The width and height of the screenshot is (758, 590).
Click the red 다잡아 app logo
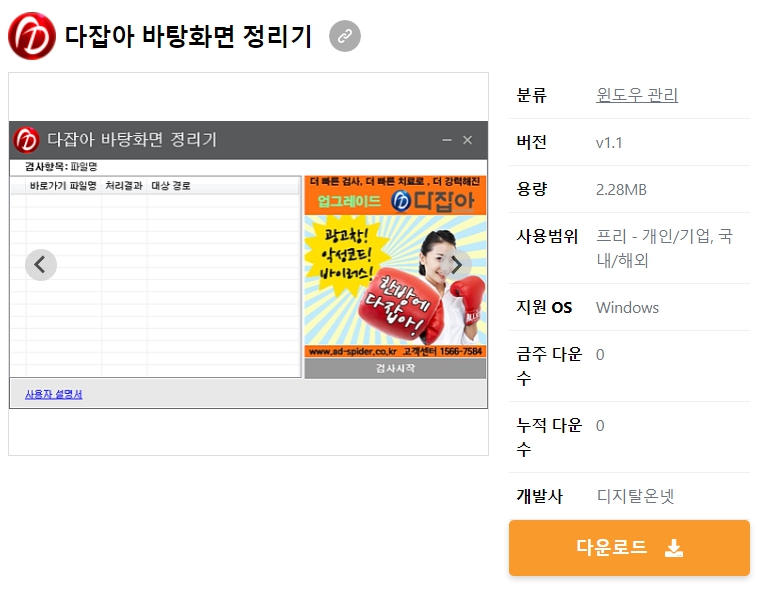[32, 36]
